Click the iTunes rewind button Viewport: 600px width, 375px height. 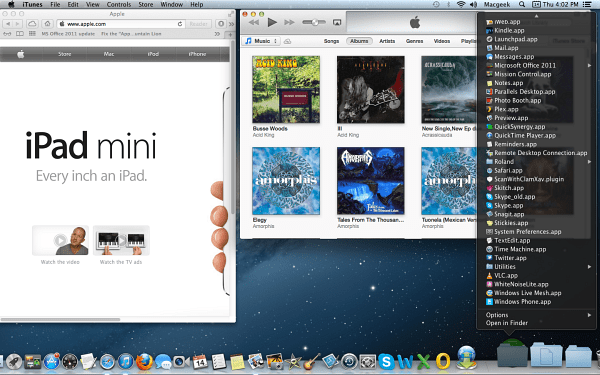(254, 23)
